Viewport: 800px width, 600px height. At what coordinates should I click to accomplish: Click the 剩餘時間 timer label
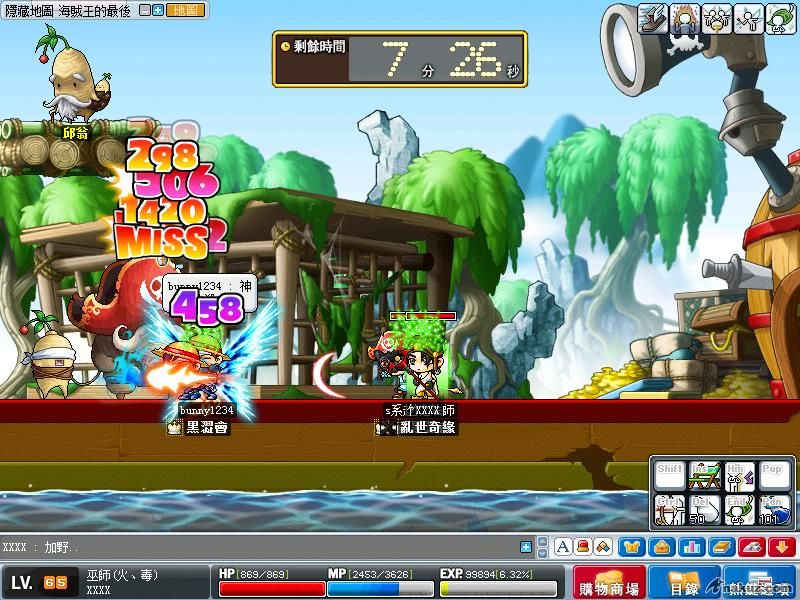pyautogui.click(x=318, y=46)
